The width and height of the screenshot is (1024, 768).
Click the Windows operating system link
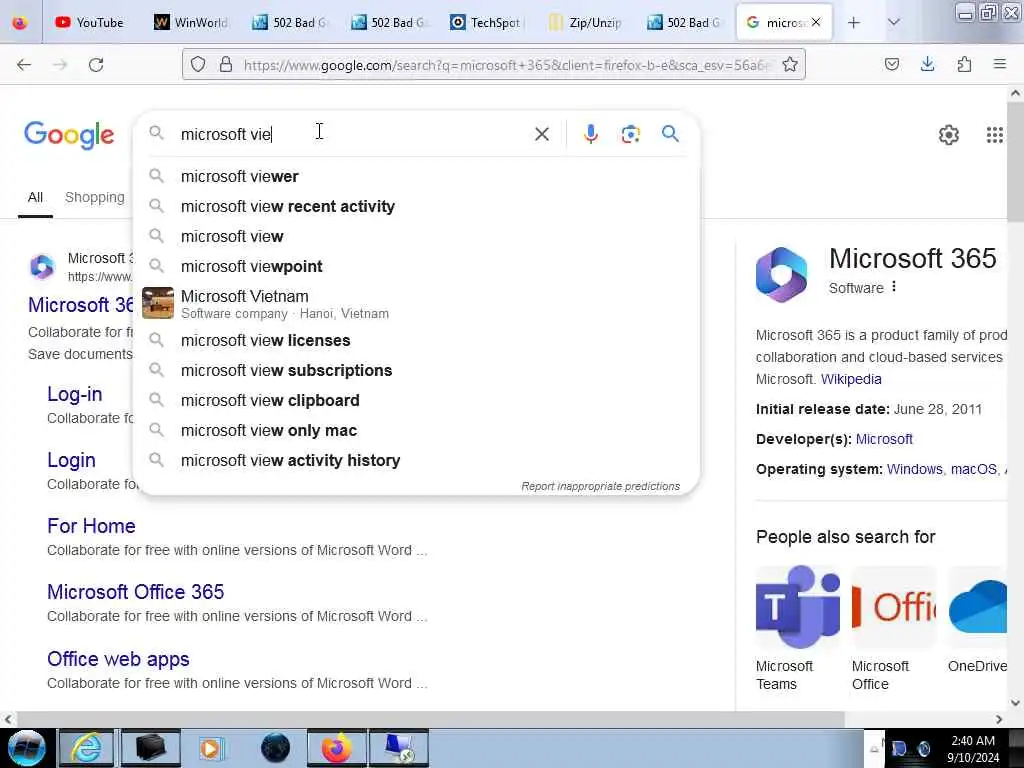coord(914,470)
